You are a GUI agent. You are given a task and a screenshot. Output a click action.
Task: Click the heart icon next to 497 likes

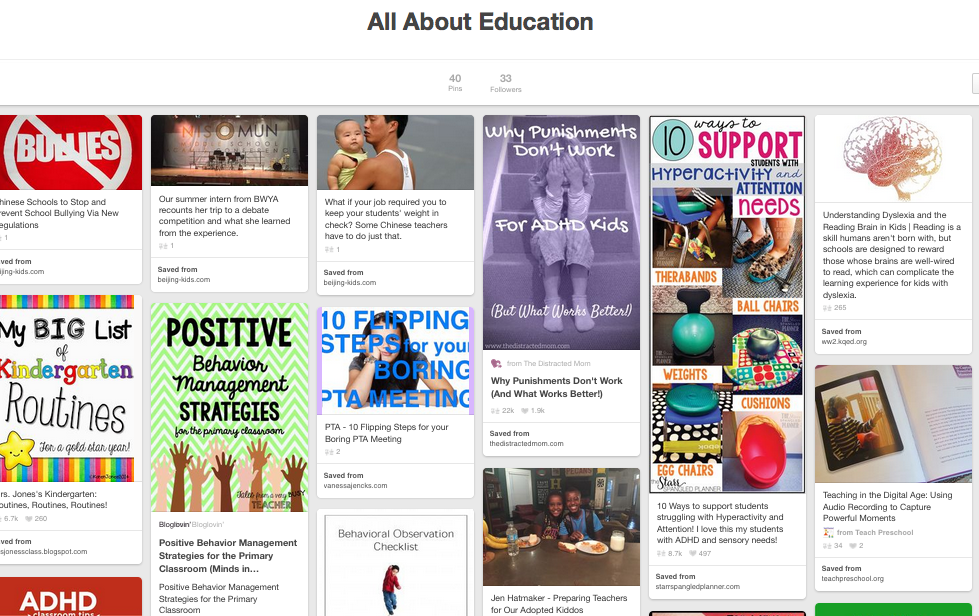pyautogui.click(x=692, y=554)
